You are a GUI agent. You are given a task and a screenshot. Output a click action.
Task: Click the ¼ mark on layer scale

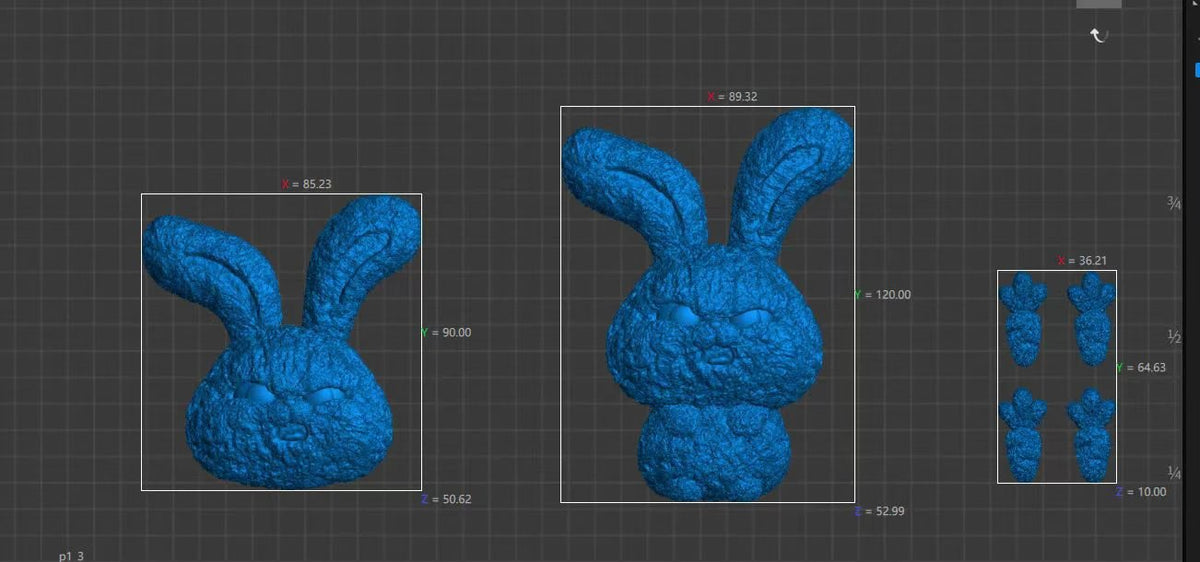click(1175, 471)
